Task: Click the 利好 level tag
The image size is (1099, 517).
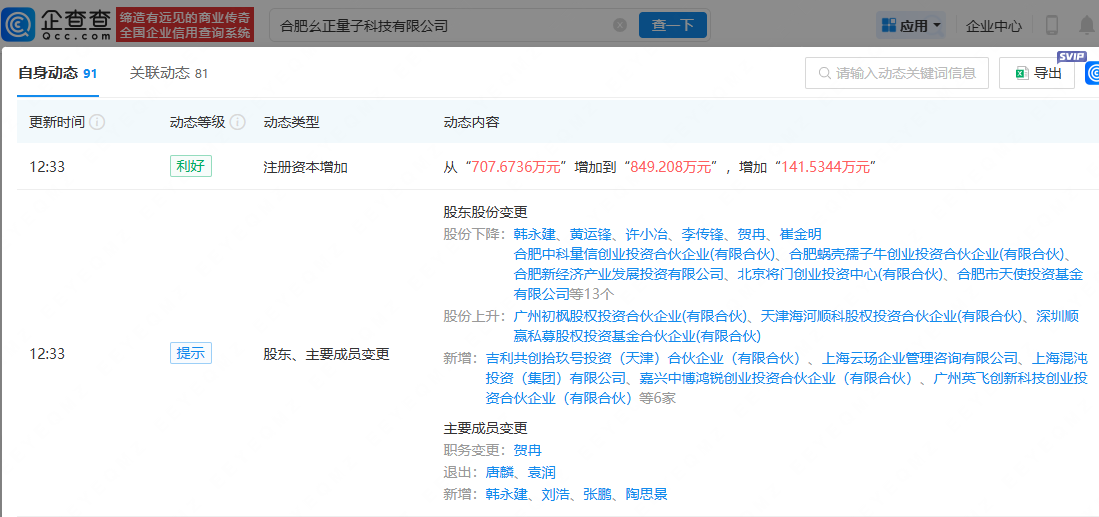Action: point(190,166)
